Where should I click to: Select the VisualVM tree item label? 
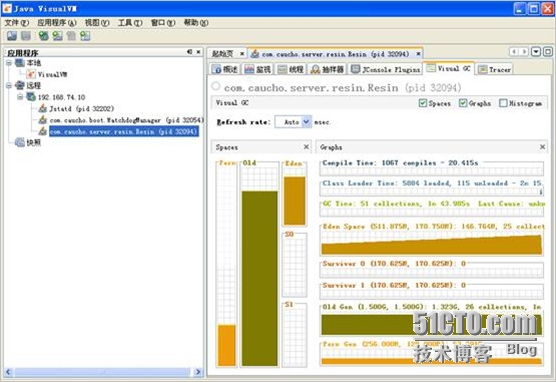52,74
